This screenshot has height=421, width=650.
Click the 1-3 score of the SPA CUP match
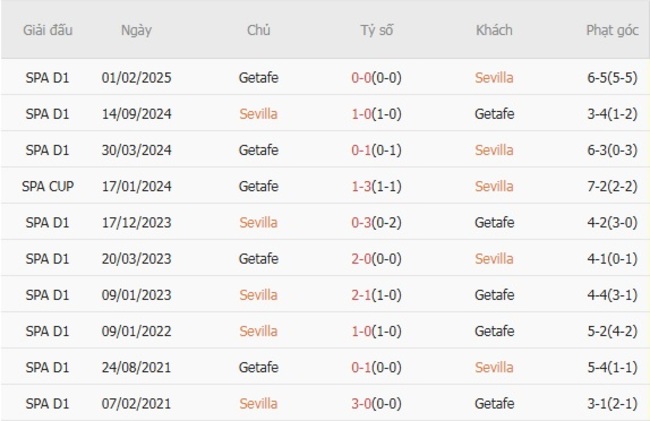pos(363,186)
